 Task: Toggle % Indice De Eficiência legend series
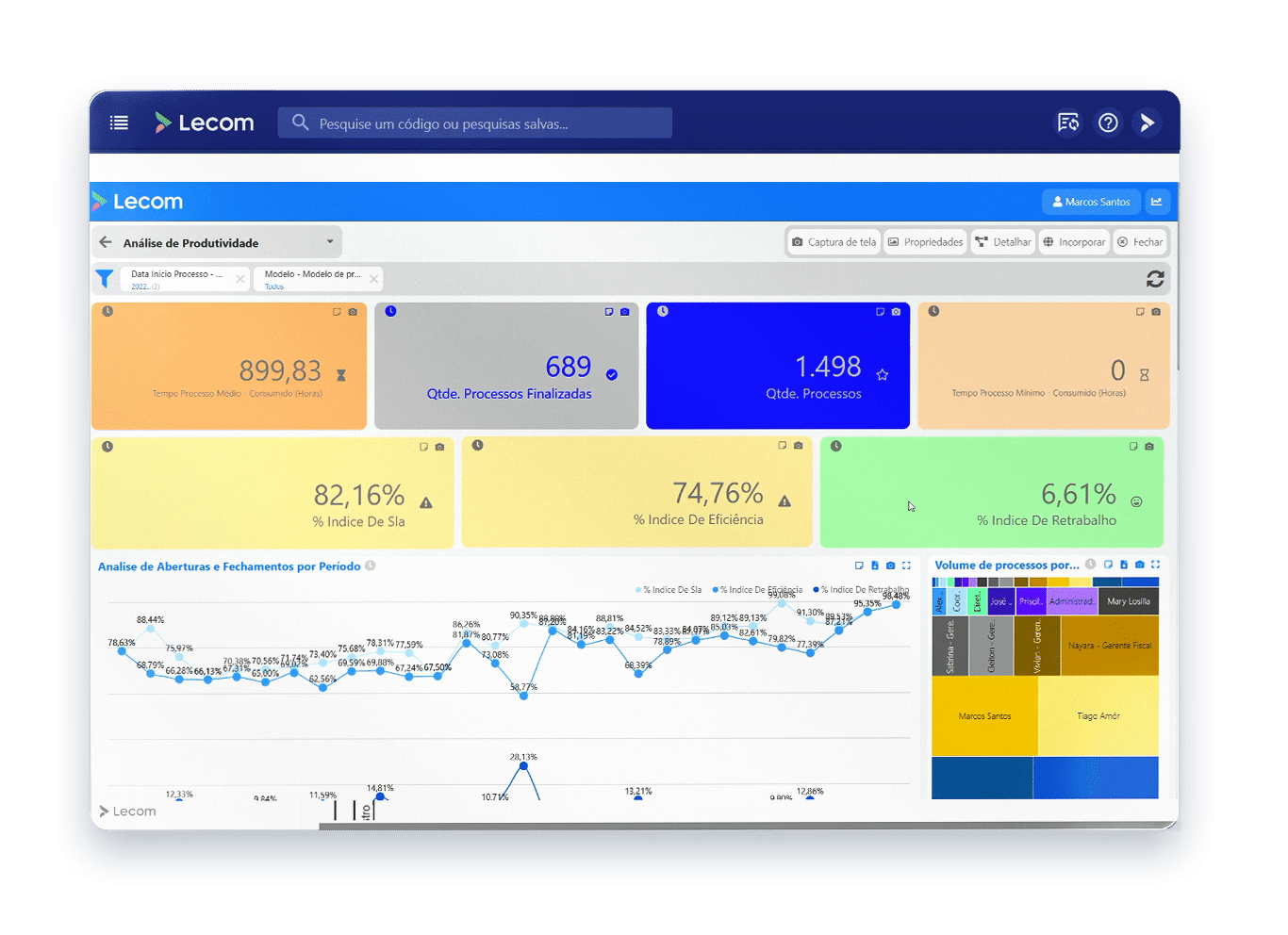759,590
